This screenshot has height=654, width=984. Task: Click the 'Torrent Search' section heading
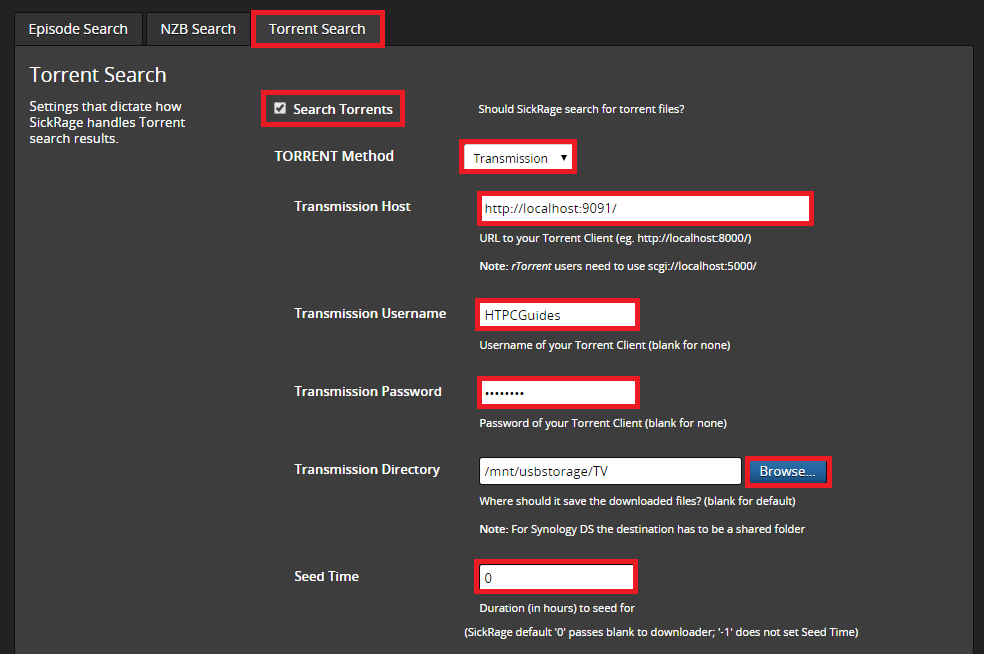(x=98, y=75)
